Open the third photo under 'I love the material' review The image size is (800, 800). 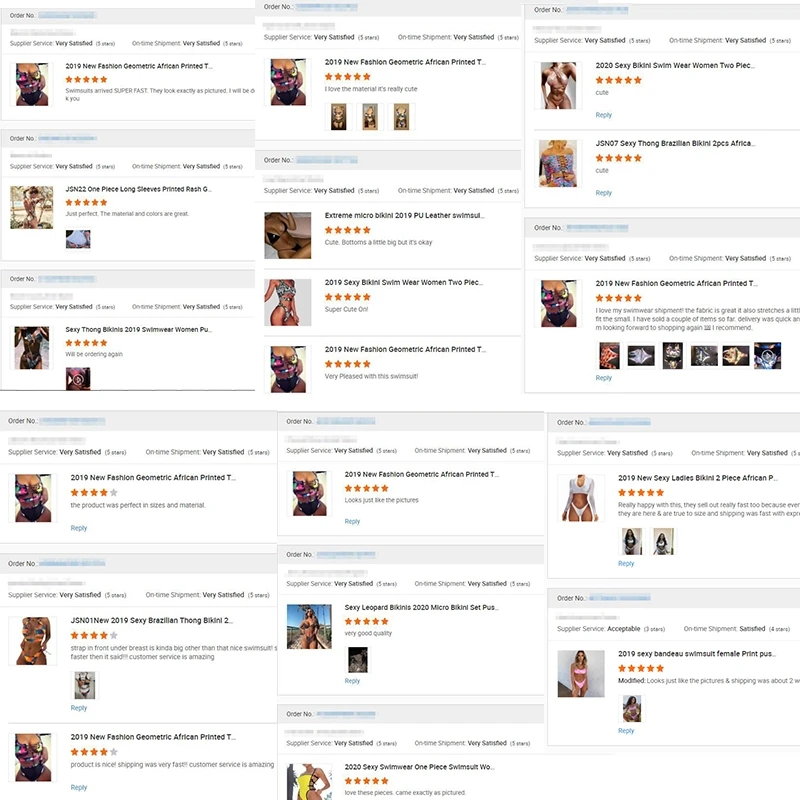[402, 117]
